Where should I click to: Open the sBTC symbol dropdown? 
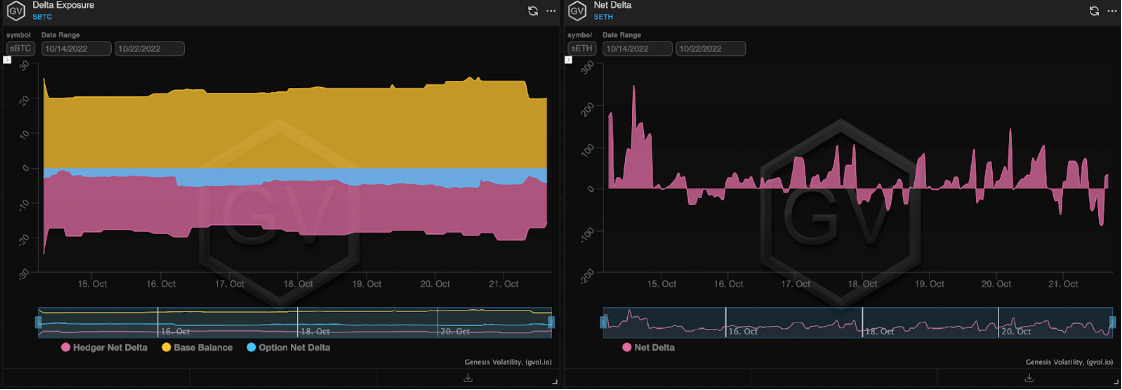point(21,49)
